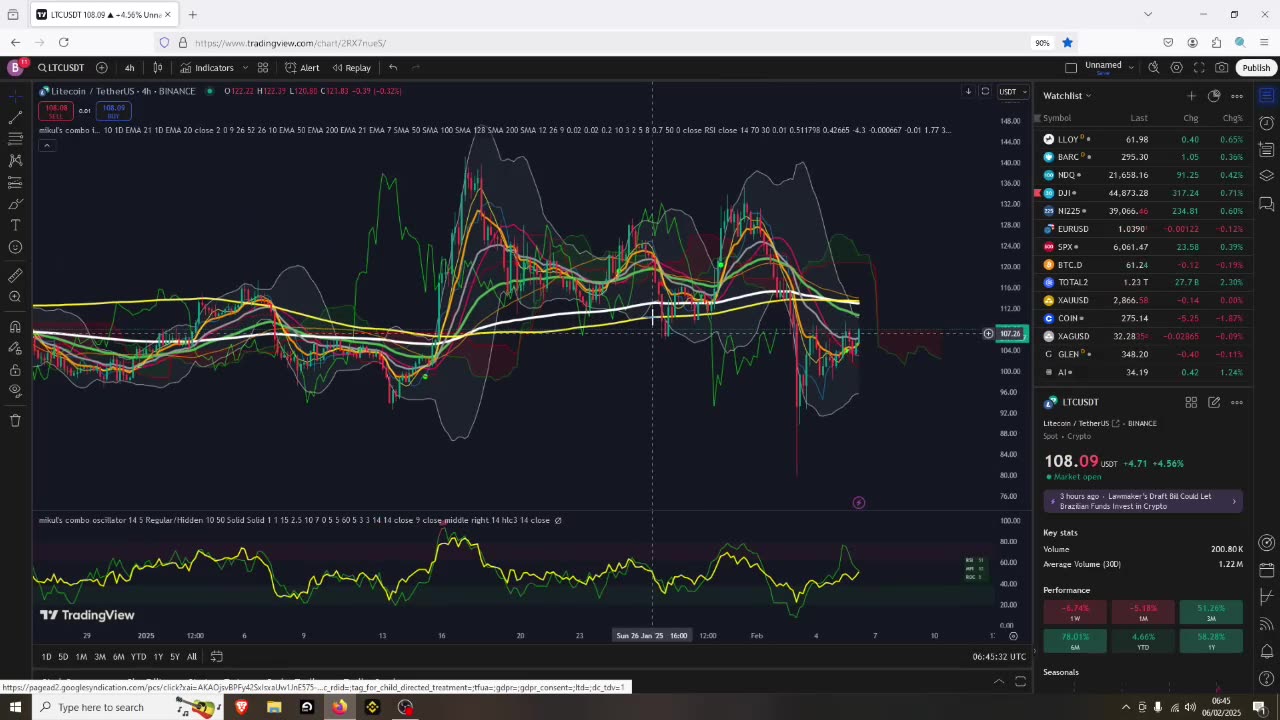Open the Brave browser taskbar icon
Screen dimensions: 1280x720
coord(241,707)
